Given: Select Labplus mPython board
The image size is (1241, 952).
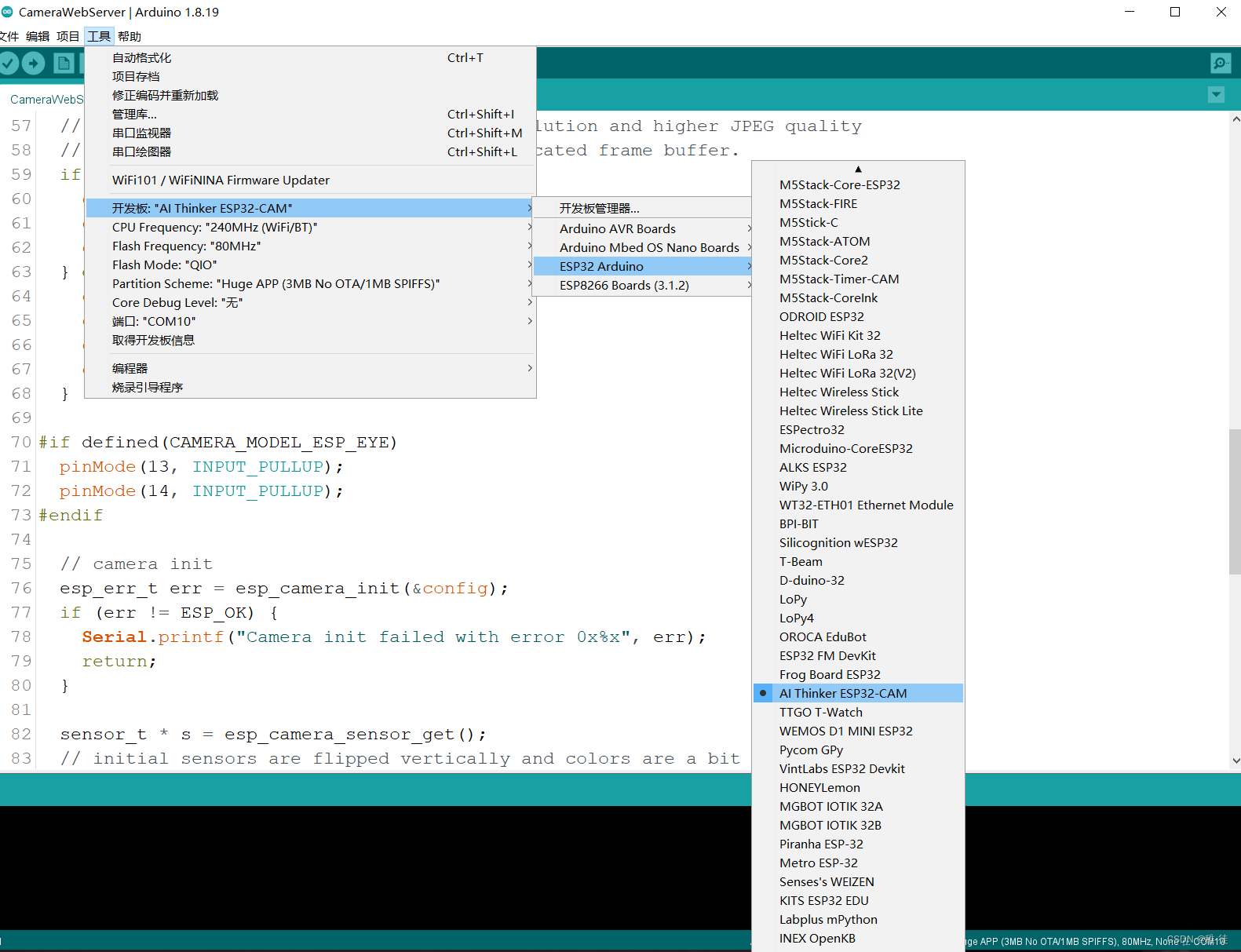Looking at the screenshot, I should [x=857, y=919].
